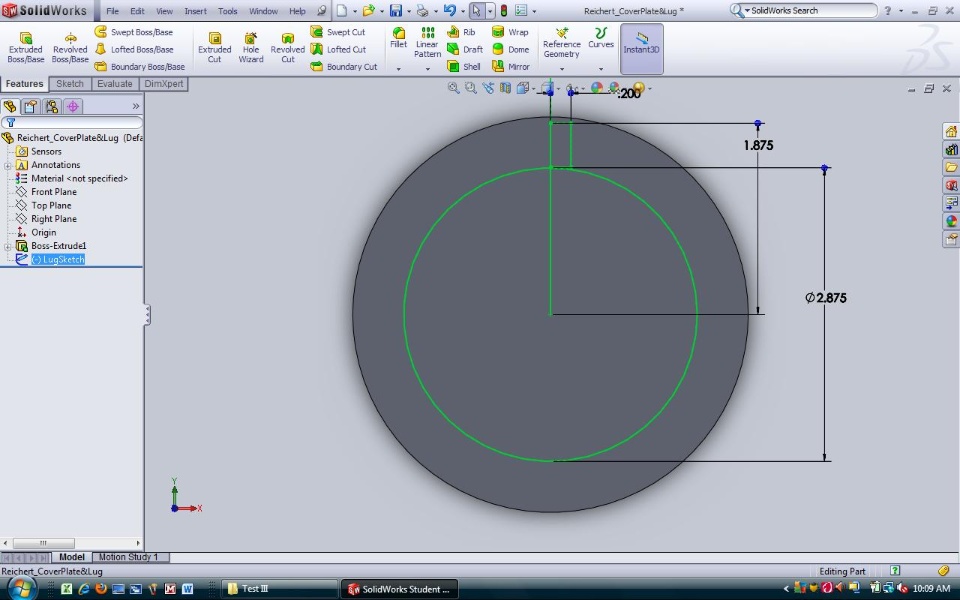The height and width of the screenshot is (600, 960).
Task: Open the Insert menu
Action: 195,11
